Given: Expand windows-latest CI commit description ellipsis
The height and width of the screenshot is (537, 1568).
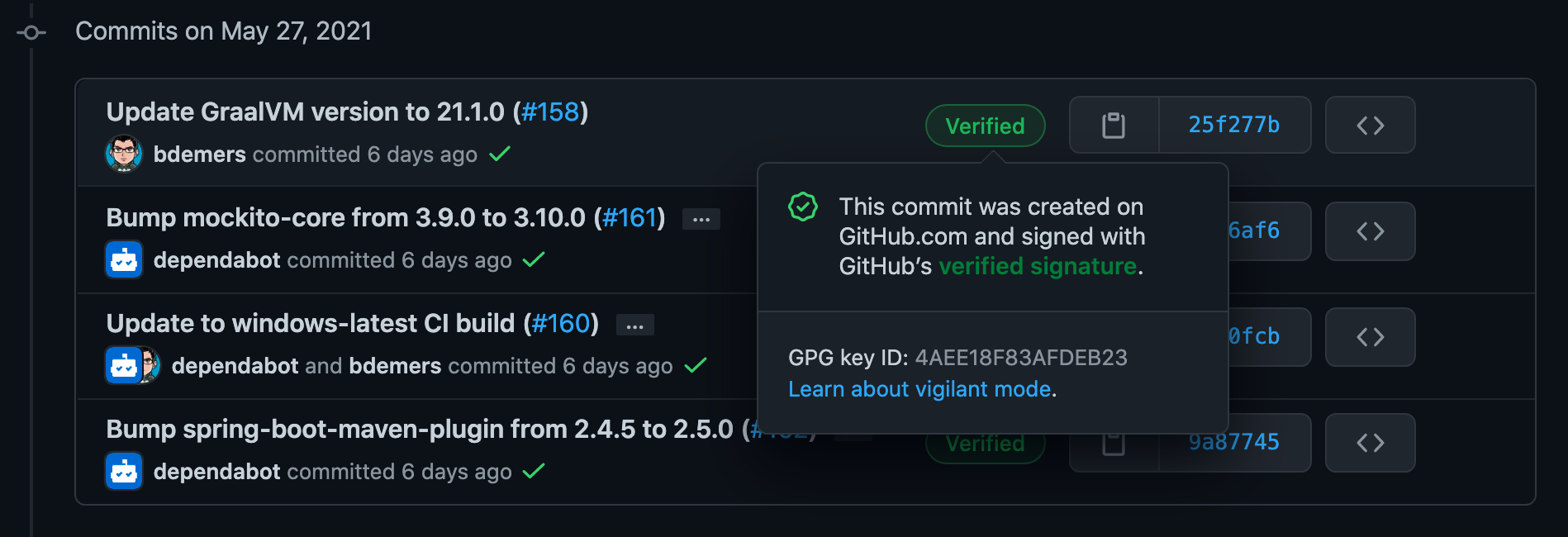Looking at the screenshot, I should click(634, 325).
